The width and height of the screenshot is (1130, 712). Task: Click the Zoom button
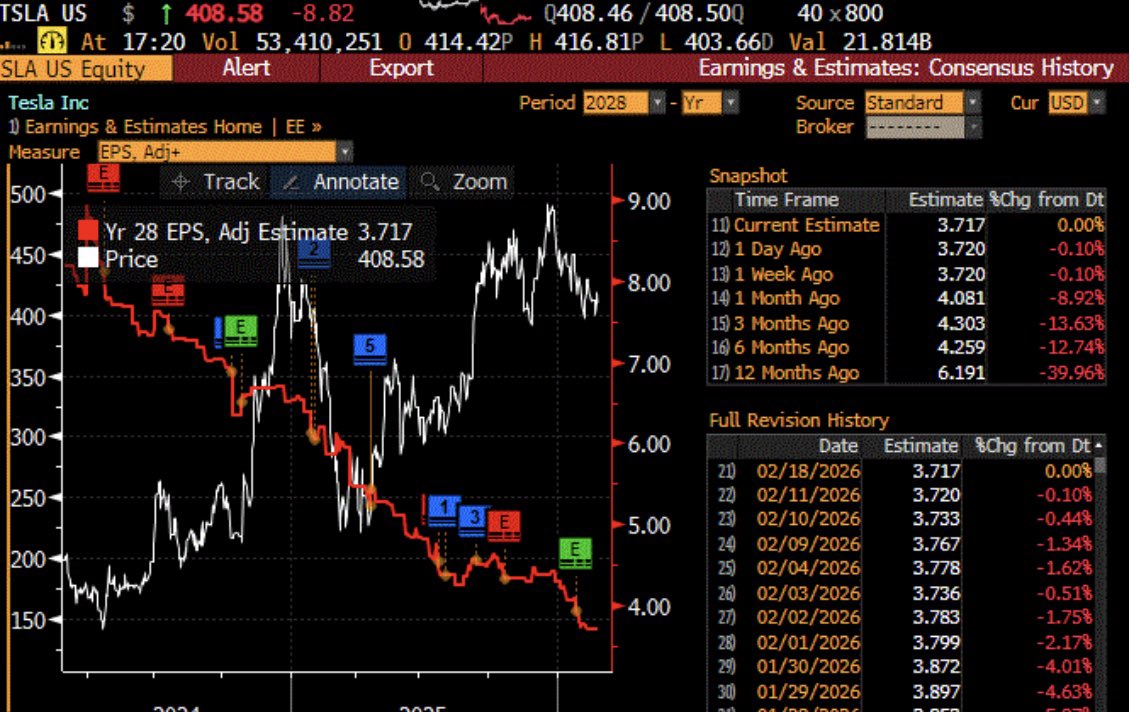pyautogui.click(x=463, y=182)
